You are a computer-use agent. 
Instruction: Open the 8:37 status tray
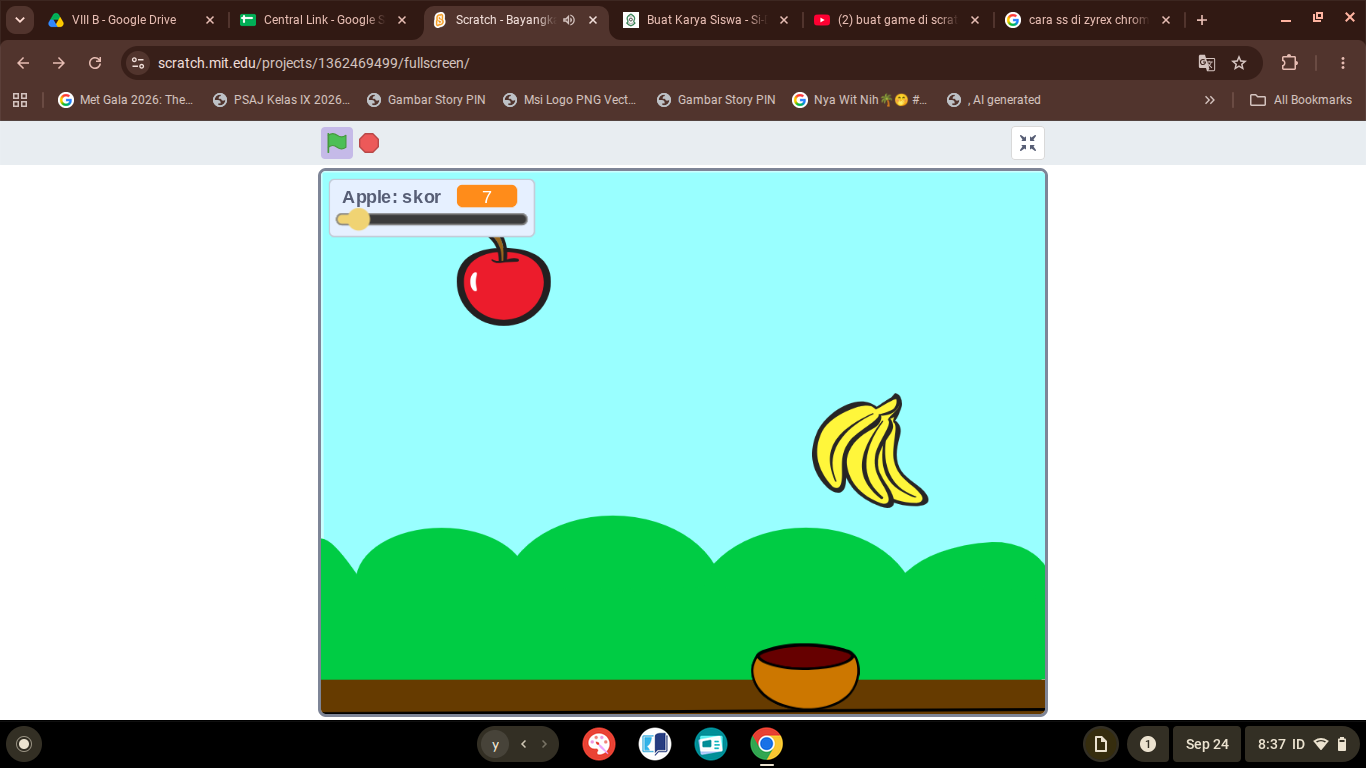point(1303,744)
